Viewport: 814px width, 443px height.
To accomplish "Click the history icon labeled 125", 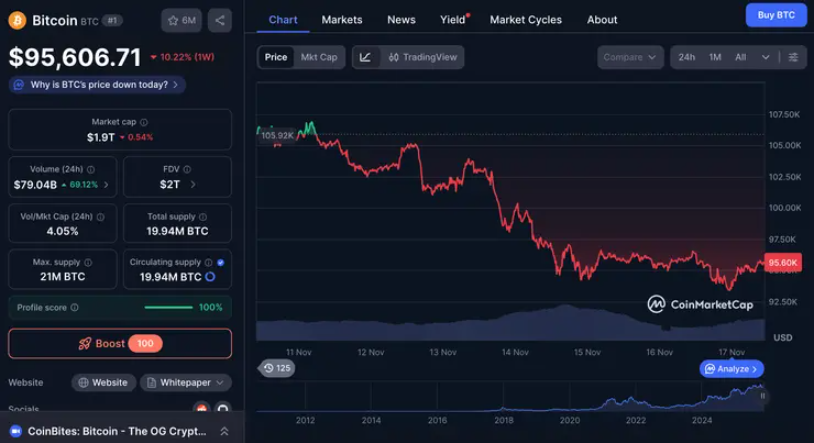I will (276, 368).
